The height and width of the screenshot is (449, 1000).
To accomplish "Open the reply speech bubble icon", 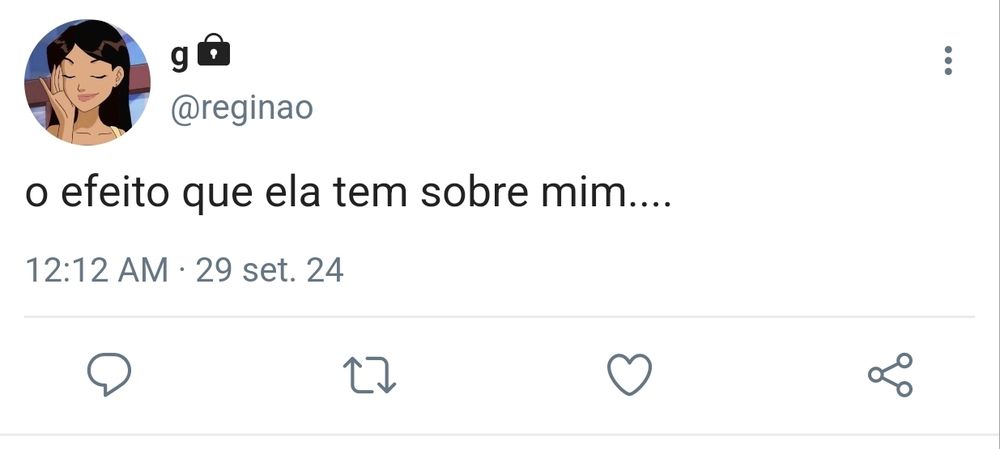I will coord(109,375).
